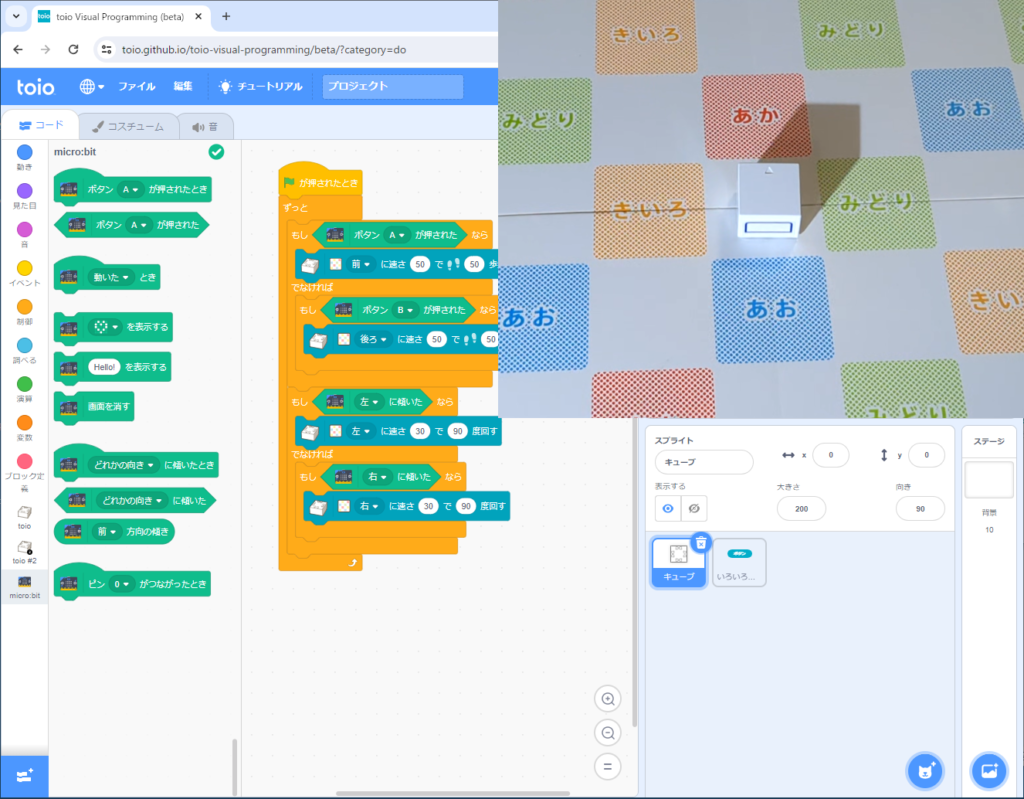
Task: Open the language globe dropdown in the toolbar
Action: [89, 87]
